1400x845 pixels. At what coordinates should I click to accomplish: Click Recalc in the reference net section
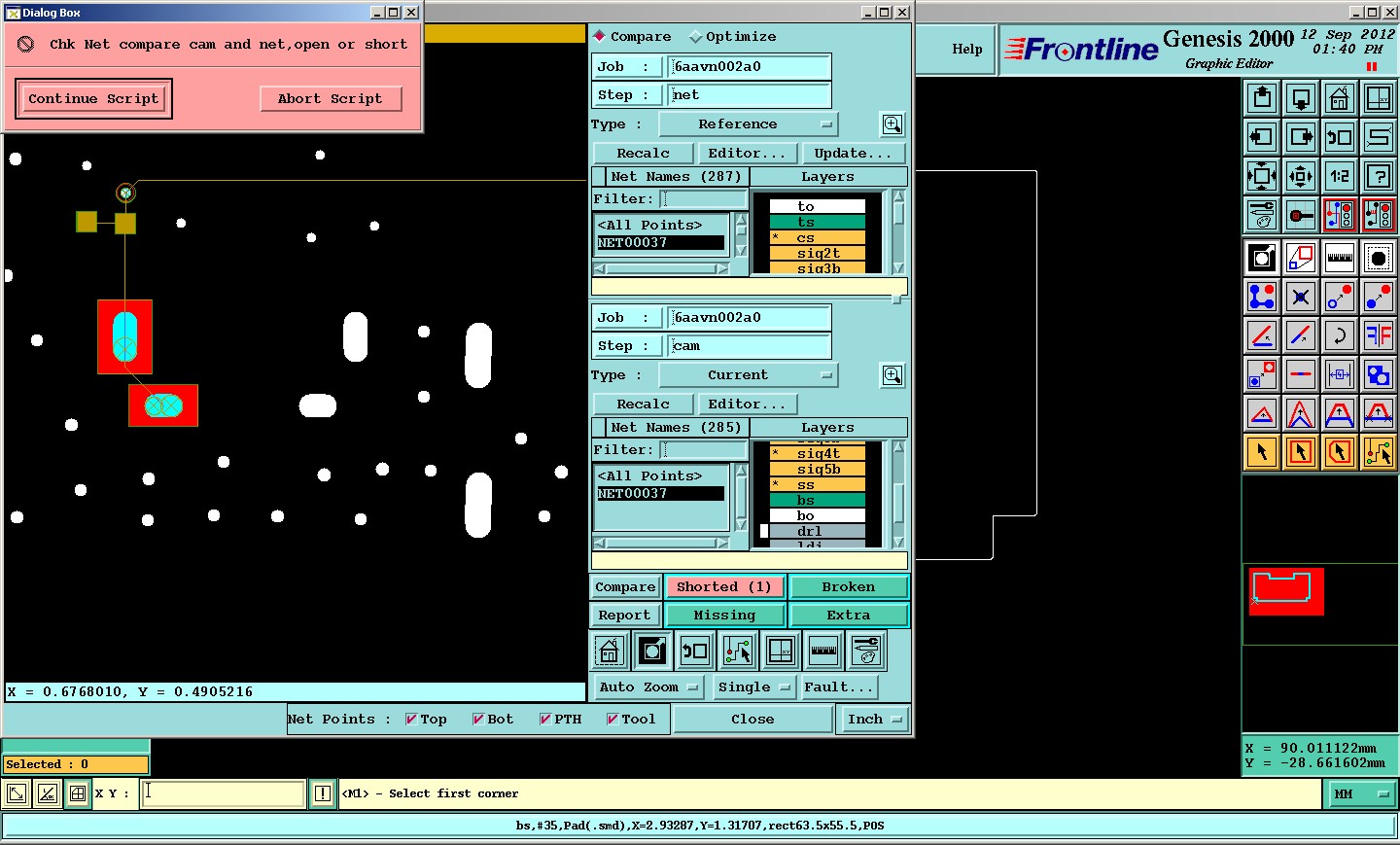tap(643, 153)
